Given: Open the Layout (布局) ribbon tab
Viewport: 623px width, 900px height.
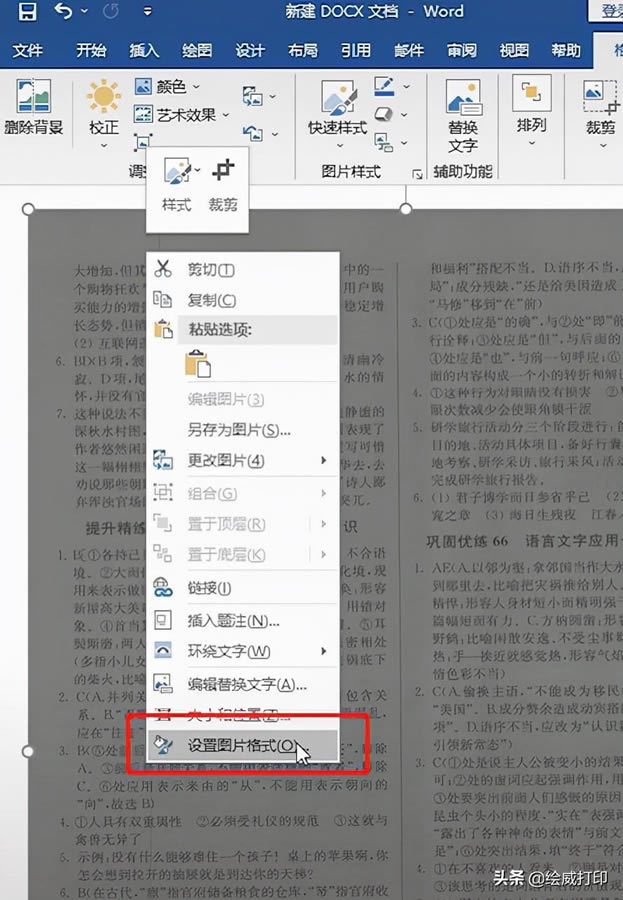Looking at the screenshot, I should click(x=302, y=51).
